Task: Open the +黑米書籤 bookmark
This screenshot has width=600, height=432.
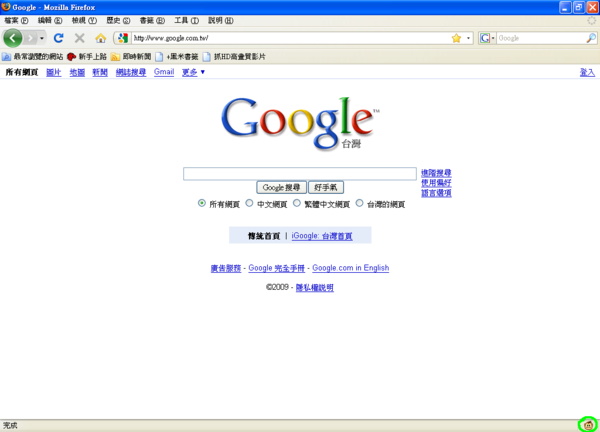Action: click(177, 57)
